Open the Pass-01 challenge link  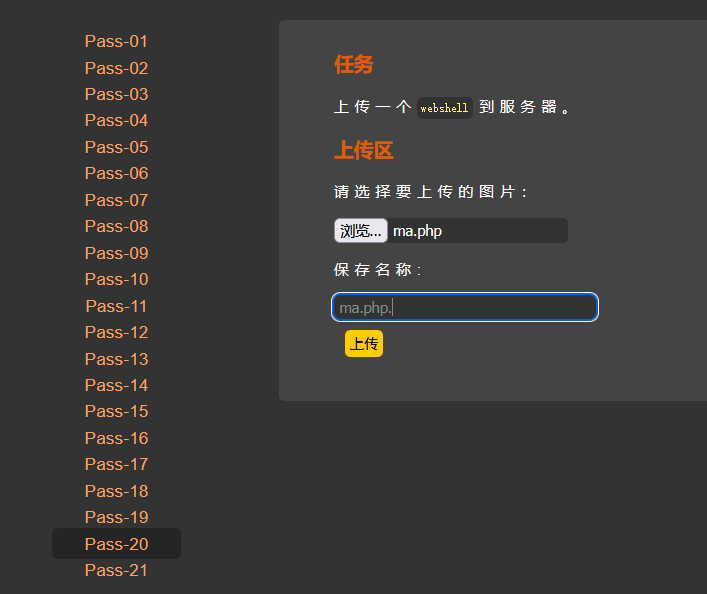coord(116,41)
